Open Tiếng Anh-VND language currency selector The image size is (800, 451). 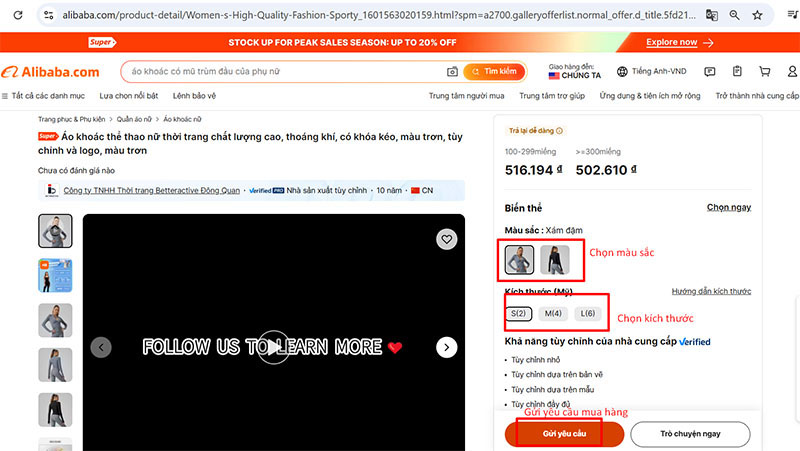(x=652, y=71)
